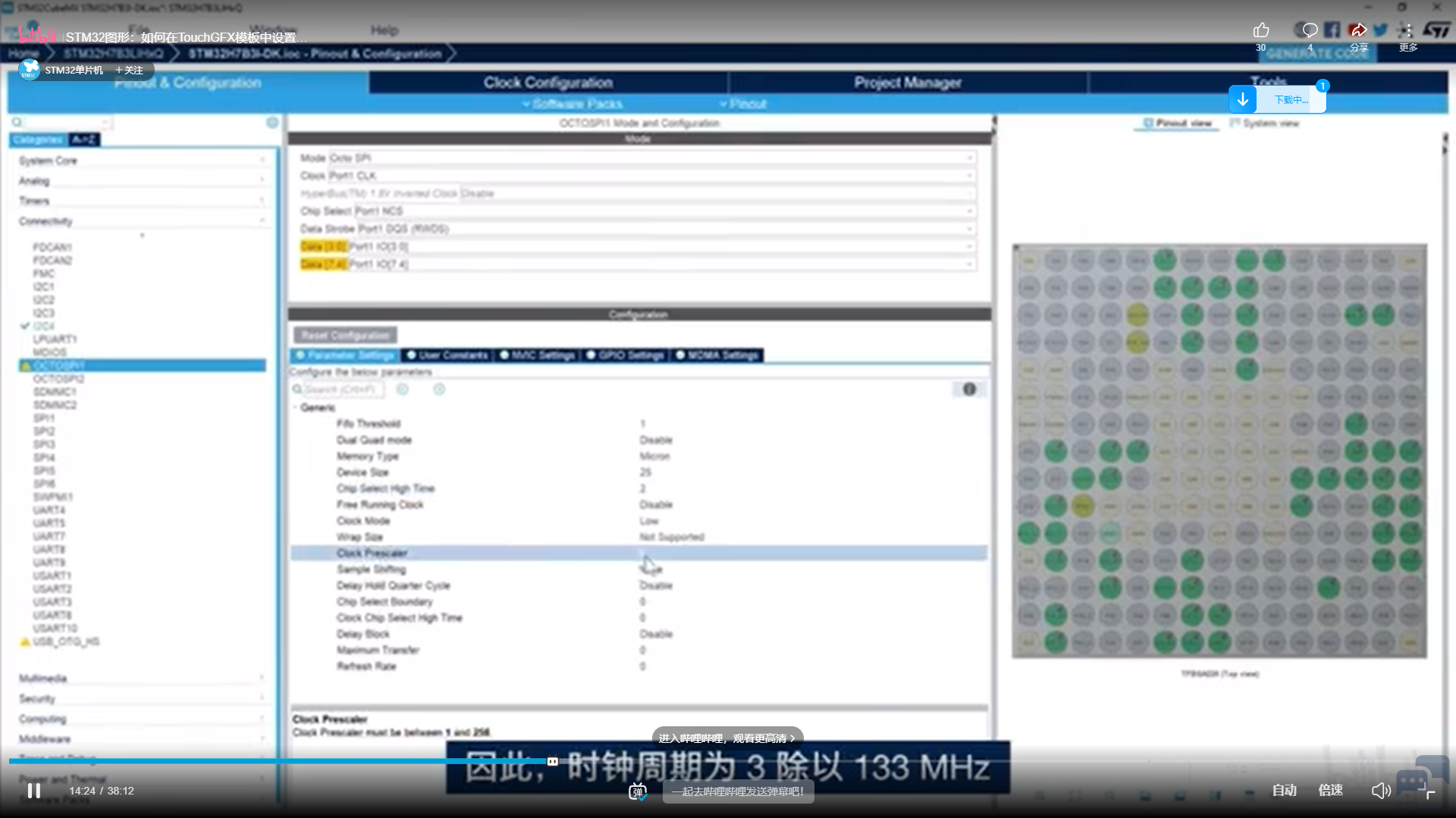Open the Clock Port1 CLK dropdown
This screenshot has width=1456, height=818.
click(x=652, y=176)
